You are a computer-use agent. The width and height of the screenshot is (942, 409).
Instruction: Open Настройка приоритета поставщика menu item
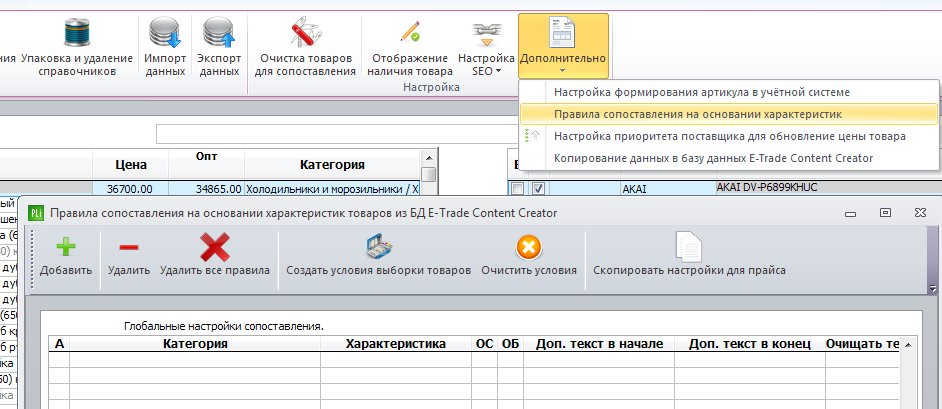point(730,136)
